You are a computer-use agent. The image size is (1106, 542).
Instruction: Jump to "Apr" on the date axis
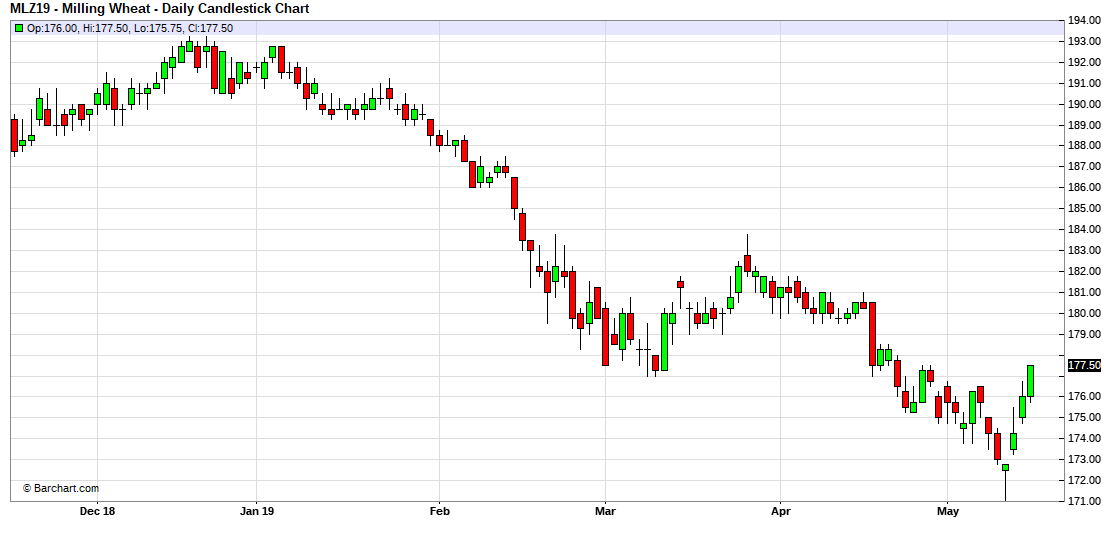781,512
